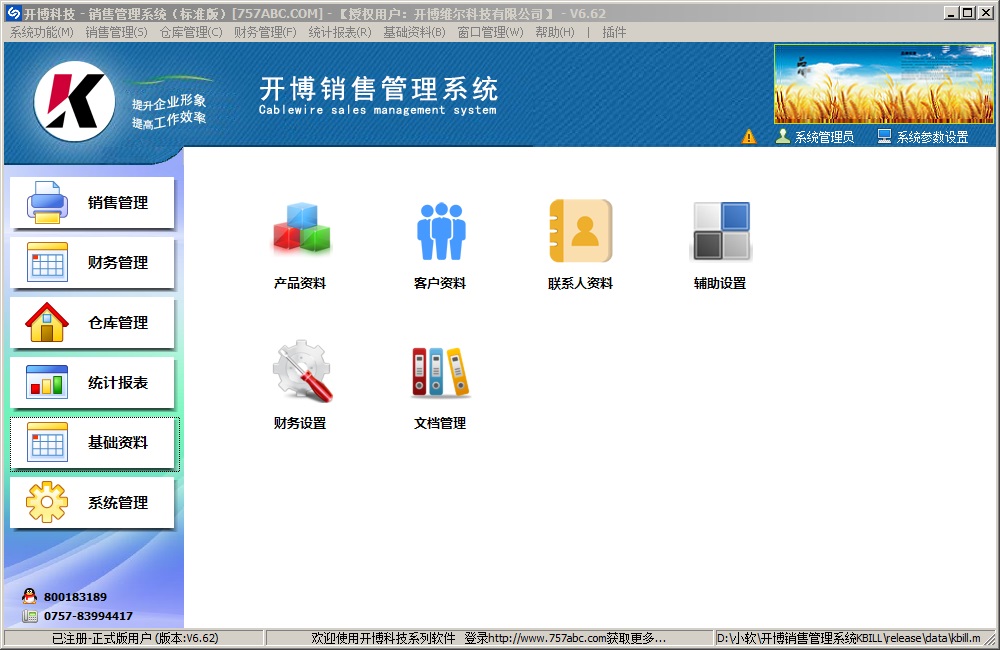The image size is (1000, 650).
Task: Click the house icon beside 仓库管理
Action: coord(47,322)
